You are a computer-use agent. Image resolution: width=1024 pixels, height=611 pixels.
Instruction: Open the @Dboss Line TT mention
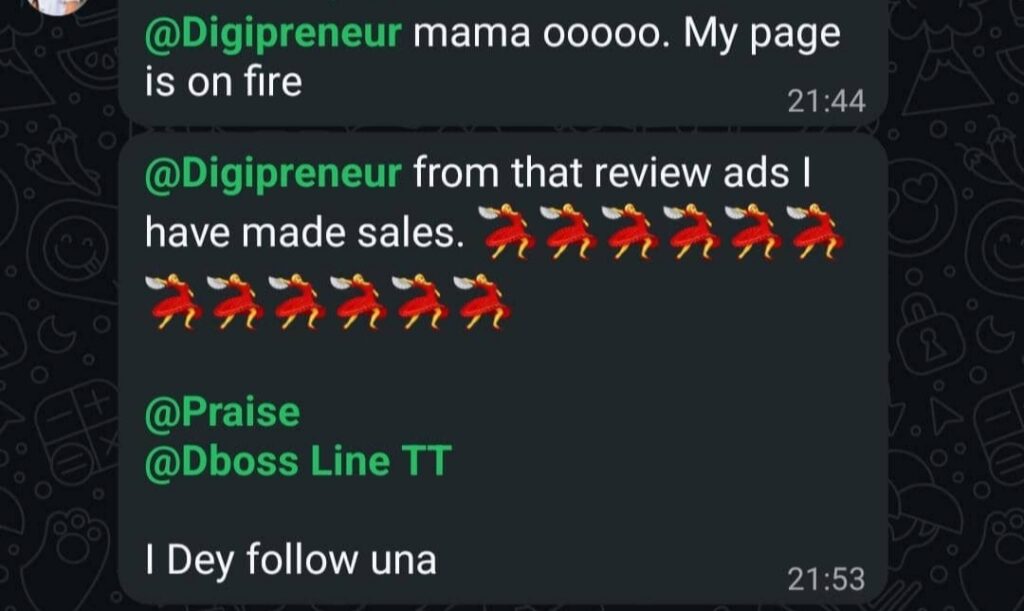[x=298, y=461]
